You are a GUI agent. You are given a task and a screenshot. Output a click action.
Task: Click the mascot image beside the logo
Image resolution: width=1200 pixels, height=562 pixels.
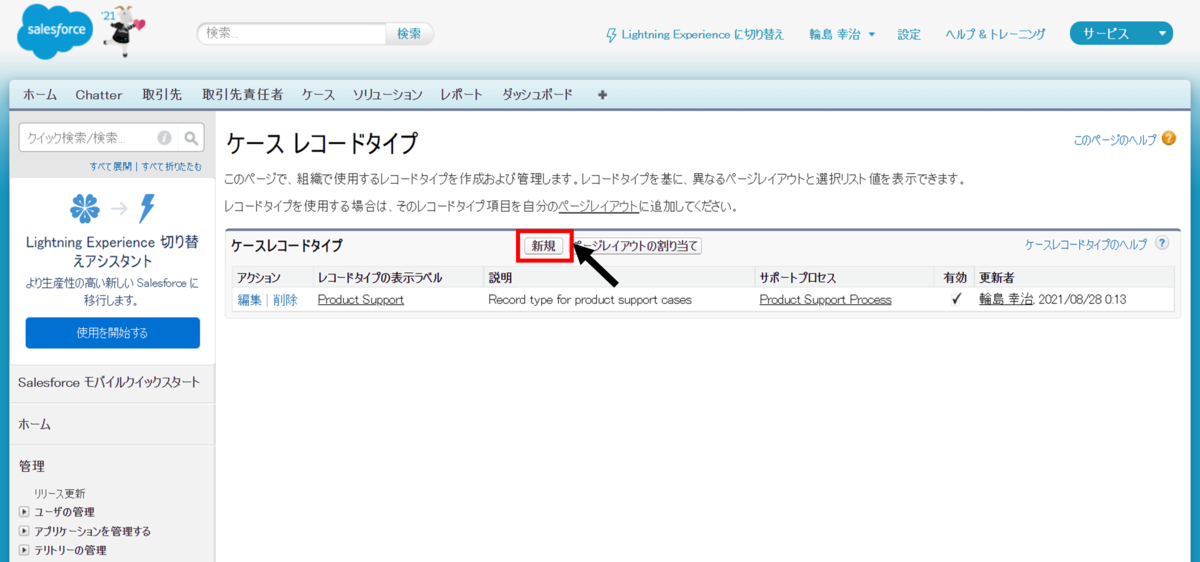coord(122,33)
